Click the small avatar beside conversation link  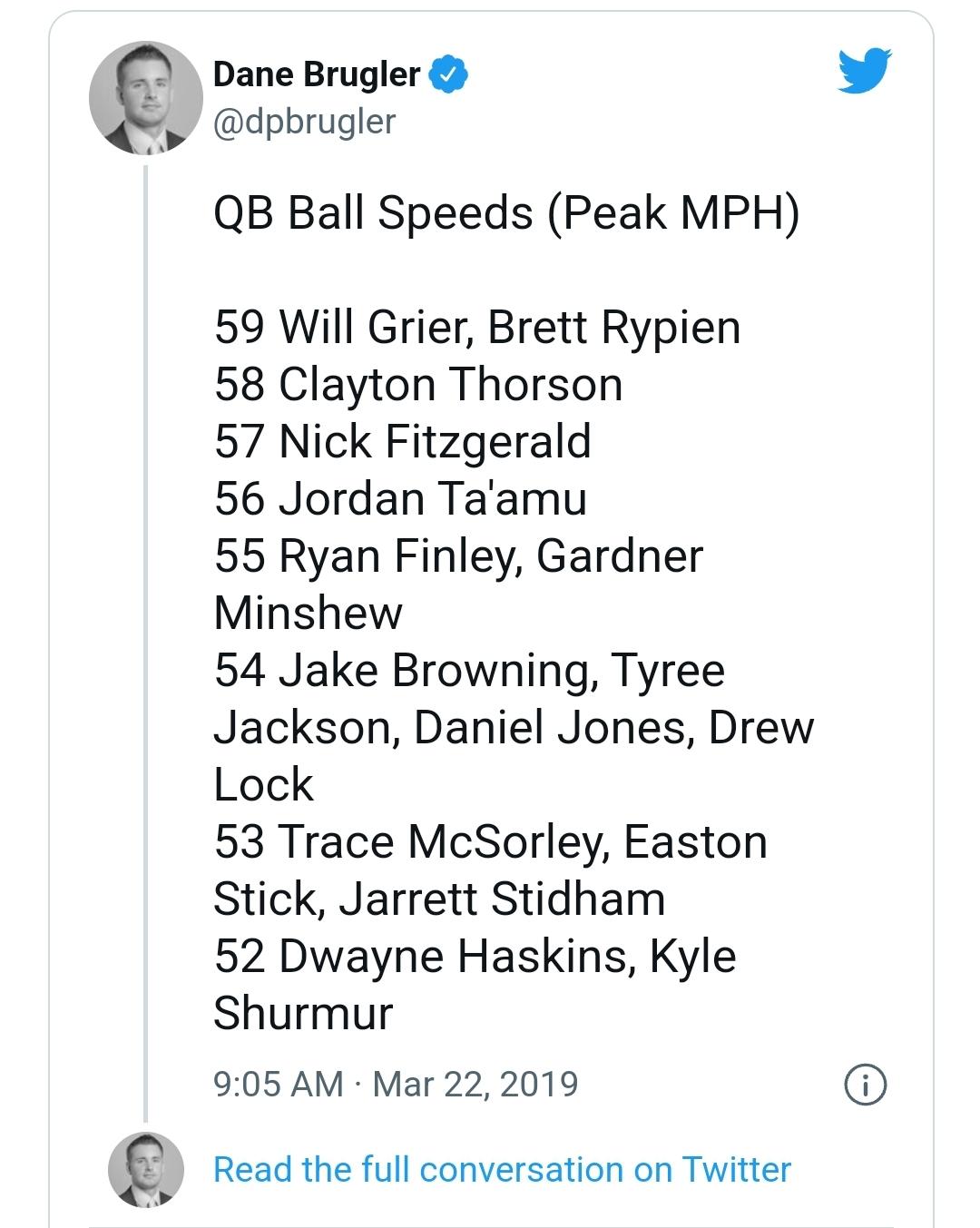pos(145,1170)
